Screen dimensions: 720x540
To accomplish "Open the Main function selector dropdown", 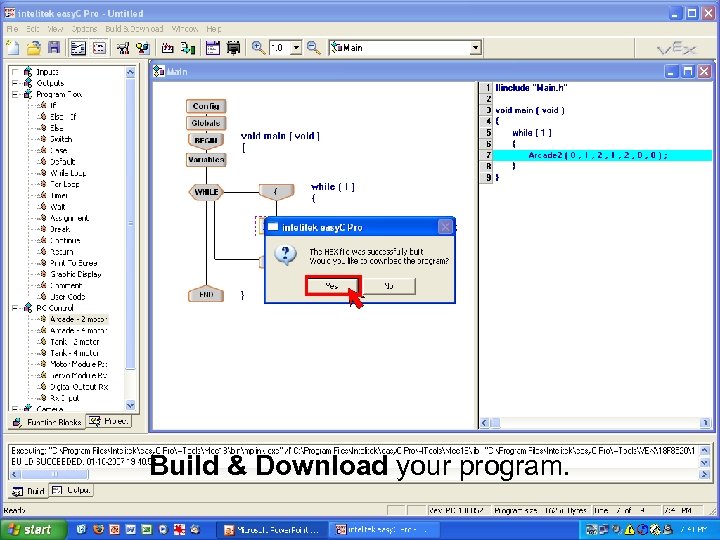I will (x=476, y=48).
